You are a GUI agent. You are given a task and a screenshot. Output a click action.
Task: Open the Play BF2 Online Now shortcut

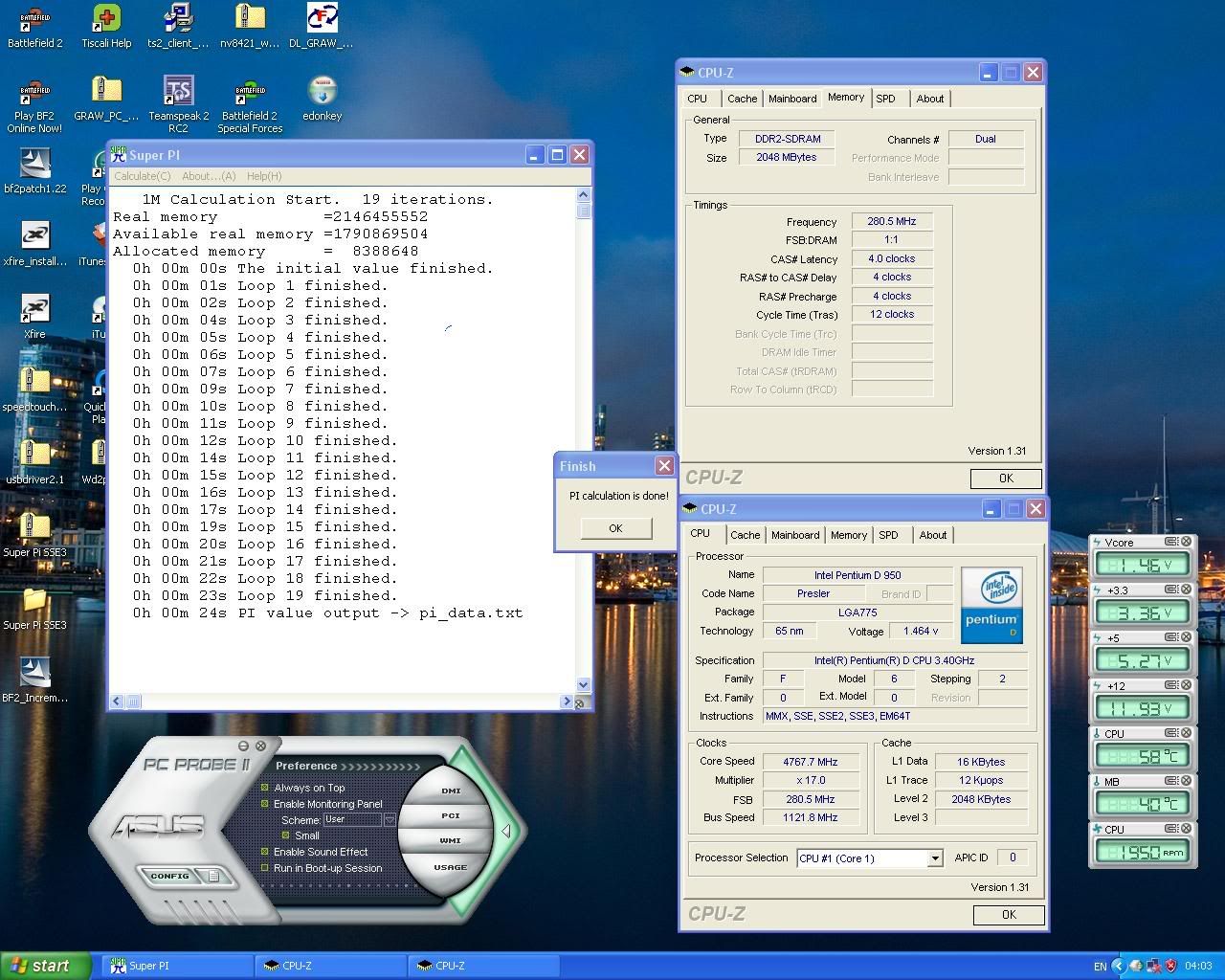coord(35,104)
